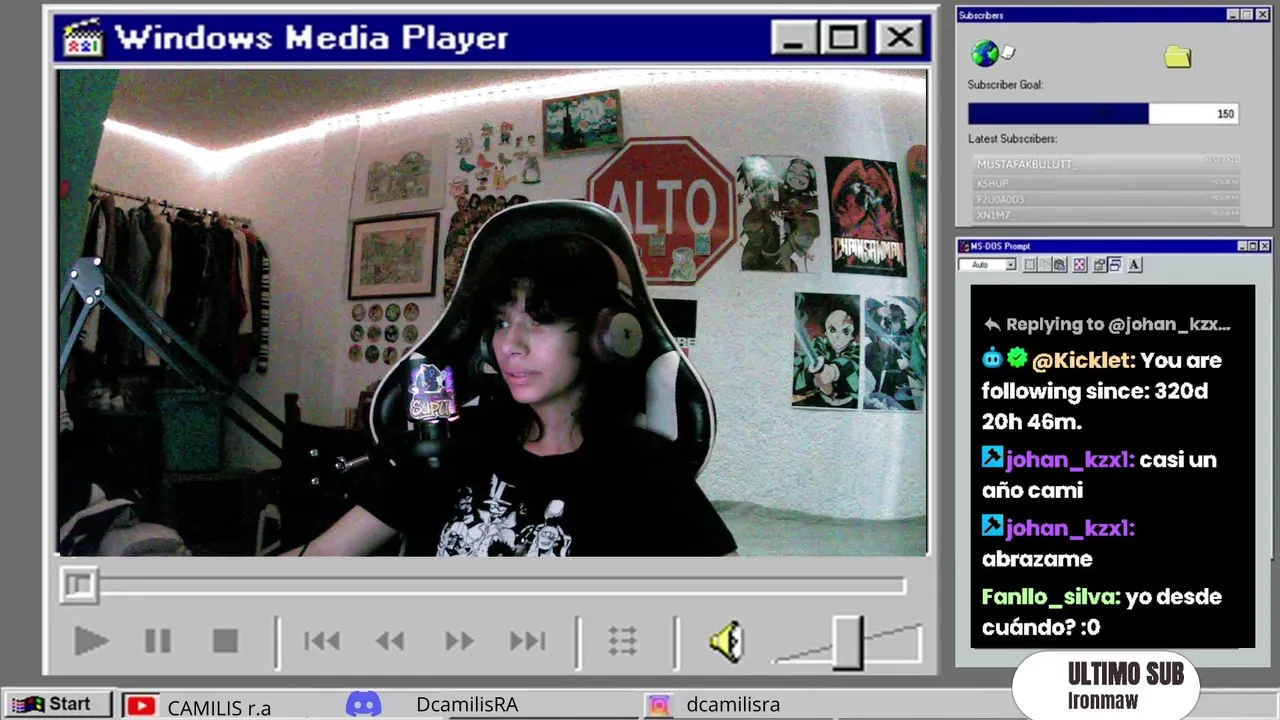Click the Fanllo_silva username in chat
The image size is (1280, 720).
1051,597
